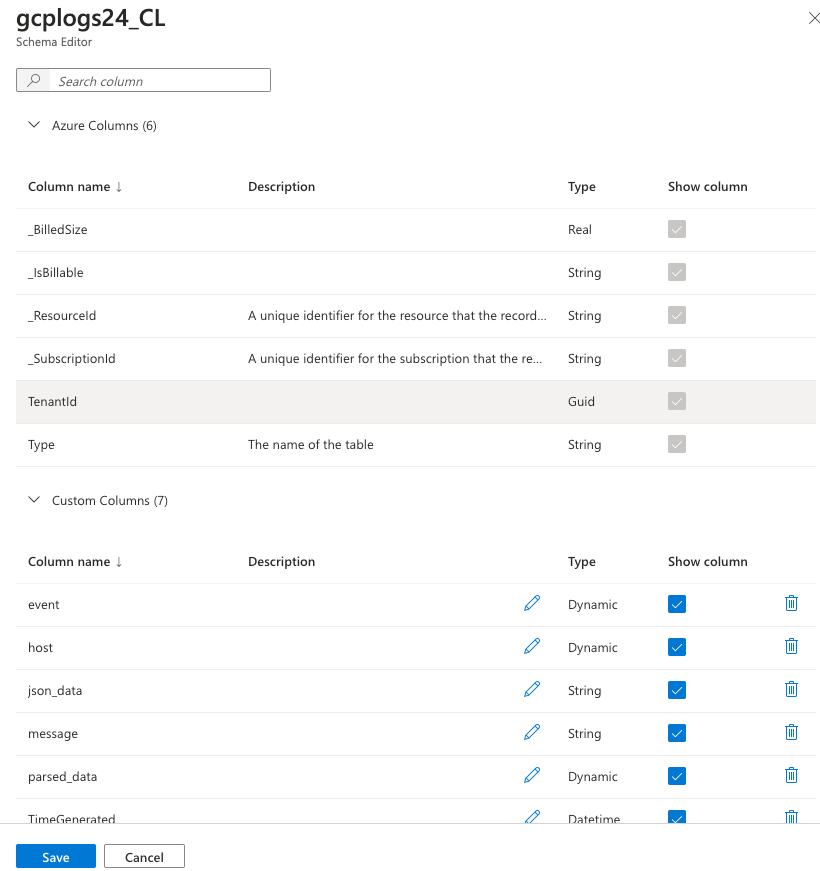
Task: Click the _IsBillable show column checkbox
Action: click(677, 272)
